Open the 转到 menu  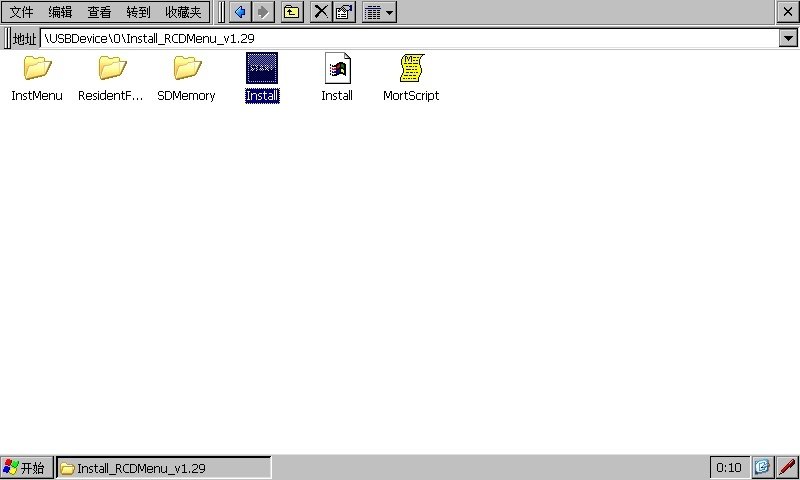click(x=138, y=12)
